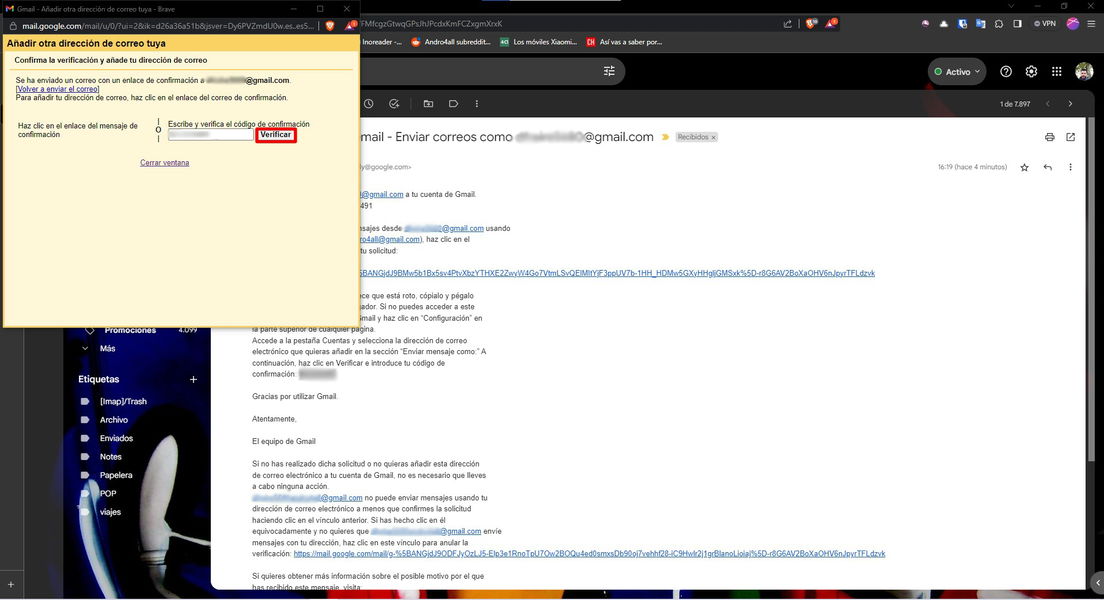Open the Papelera label
1104x600 pixels.
(x=116, y=475)
